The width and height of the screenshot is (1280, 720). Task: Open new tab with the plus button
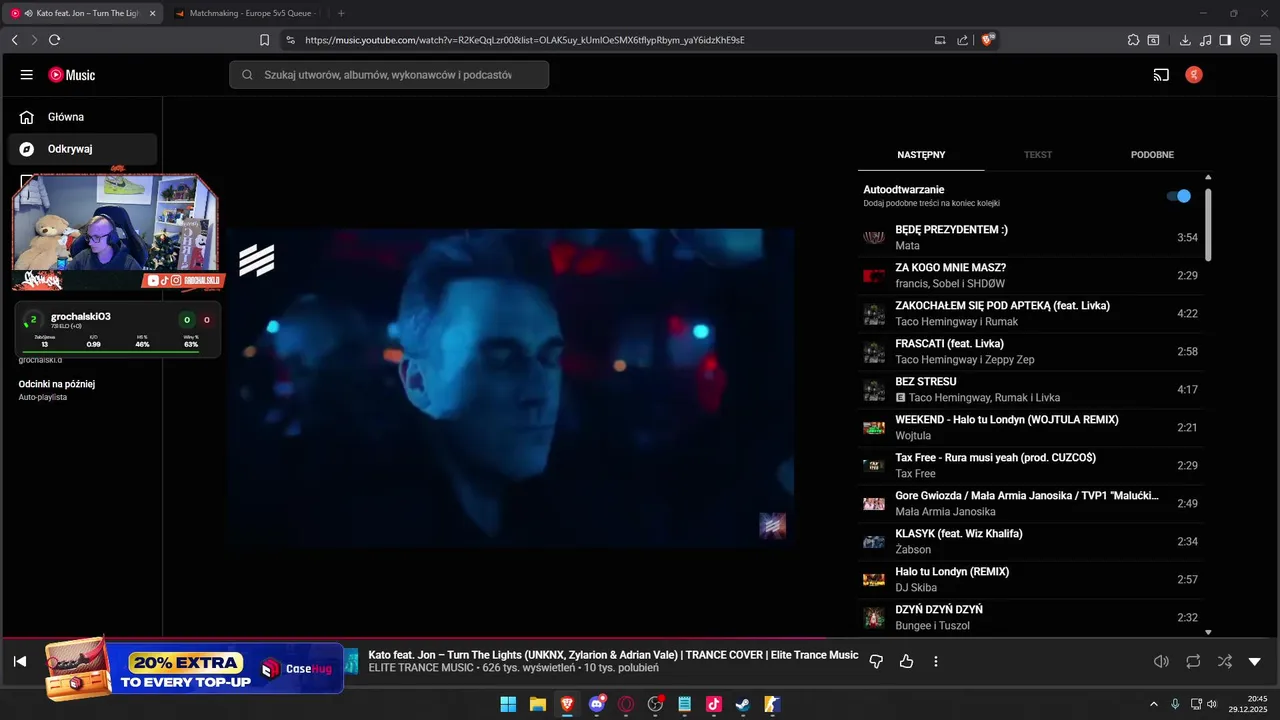(x=341, y=13)
